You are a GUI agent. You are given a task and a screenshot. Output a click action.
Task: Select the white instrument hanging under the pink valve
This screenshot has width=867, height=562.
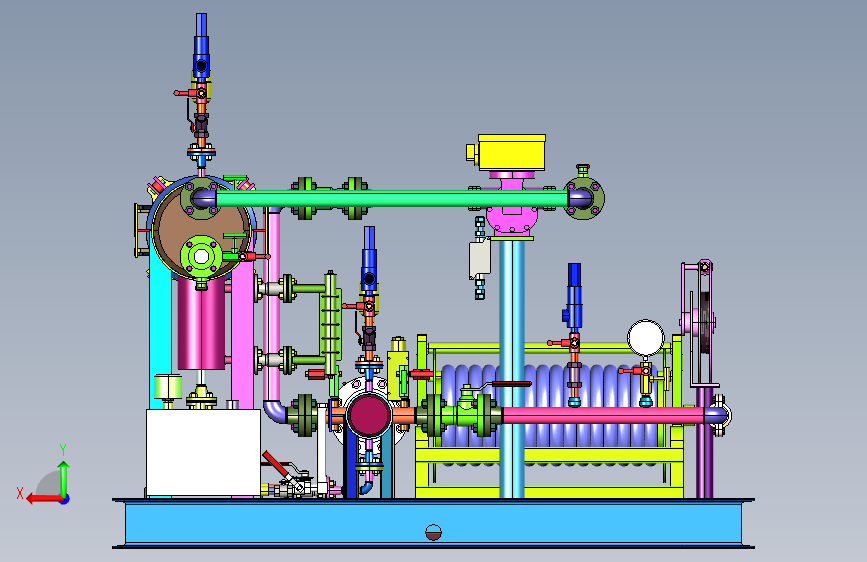pyautogui.click(x=479, y=259)
